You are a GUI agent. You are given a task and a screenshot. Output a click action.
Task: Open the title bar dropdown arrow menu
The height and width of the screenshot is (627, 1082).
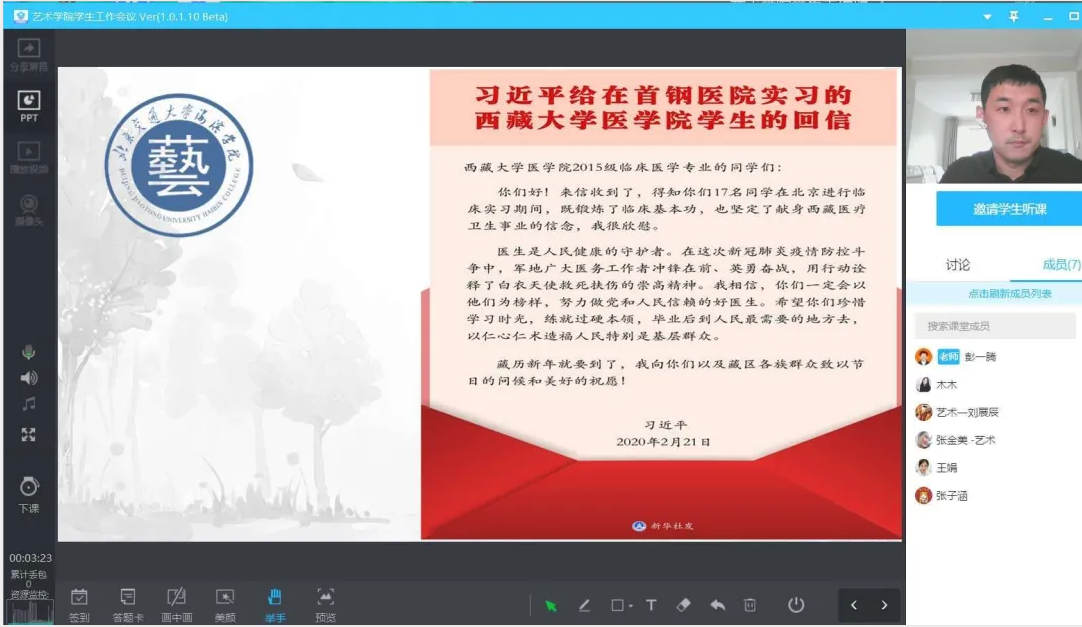tap(987, 17)
